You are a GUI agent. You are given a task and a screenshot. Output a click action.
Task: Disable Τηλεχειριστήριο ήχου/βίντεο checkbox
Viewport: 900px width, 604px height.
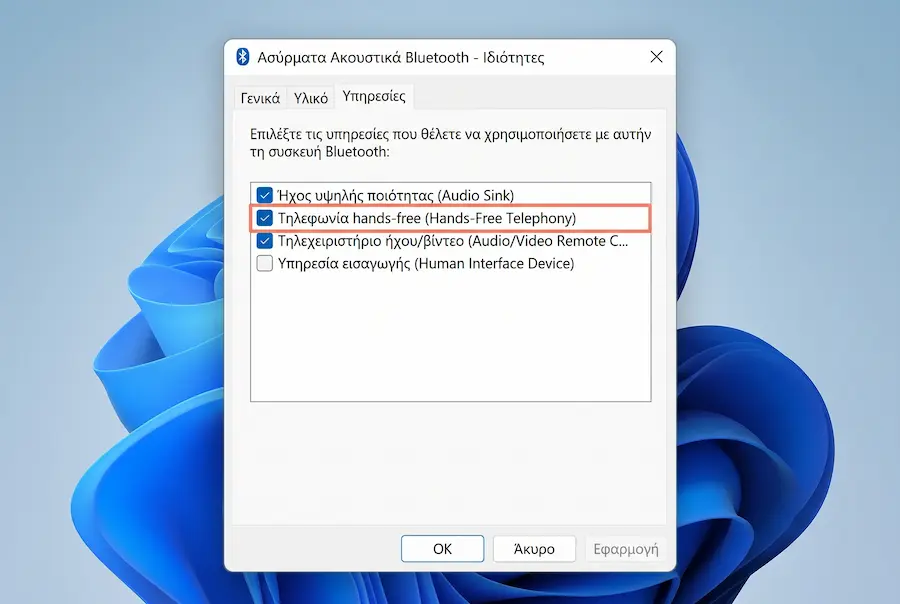point(265,241)
